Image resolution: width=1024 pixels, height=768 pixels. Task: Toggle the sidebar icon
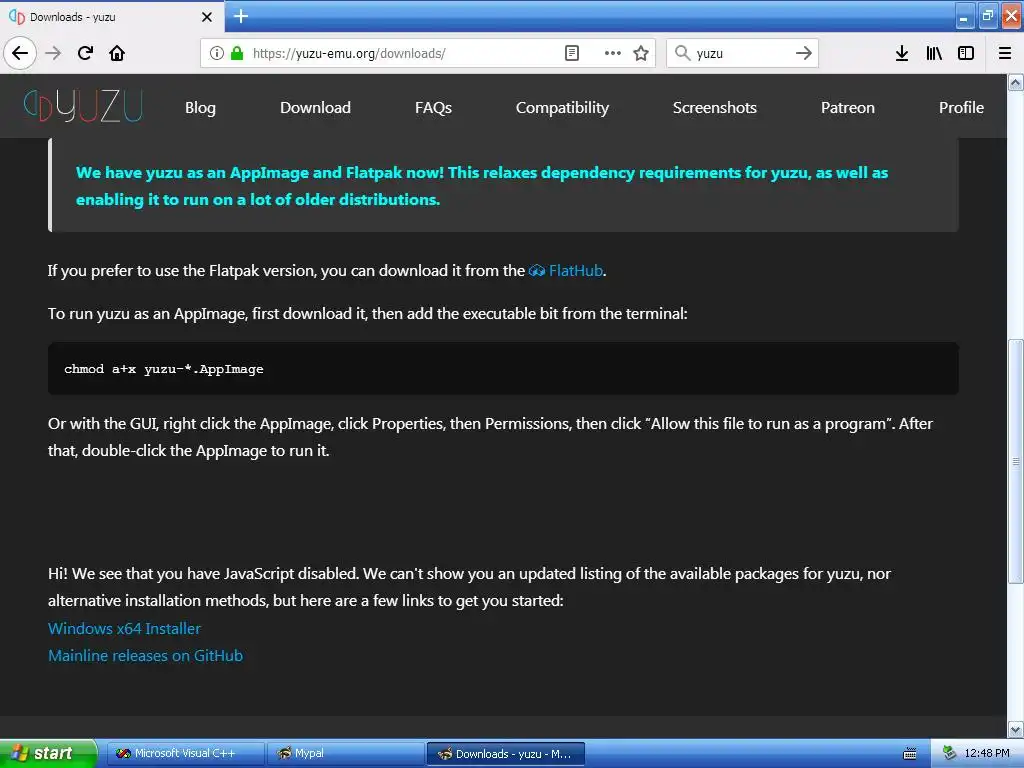[966, 53]
